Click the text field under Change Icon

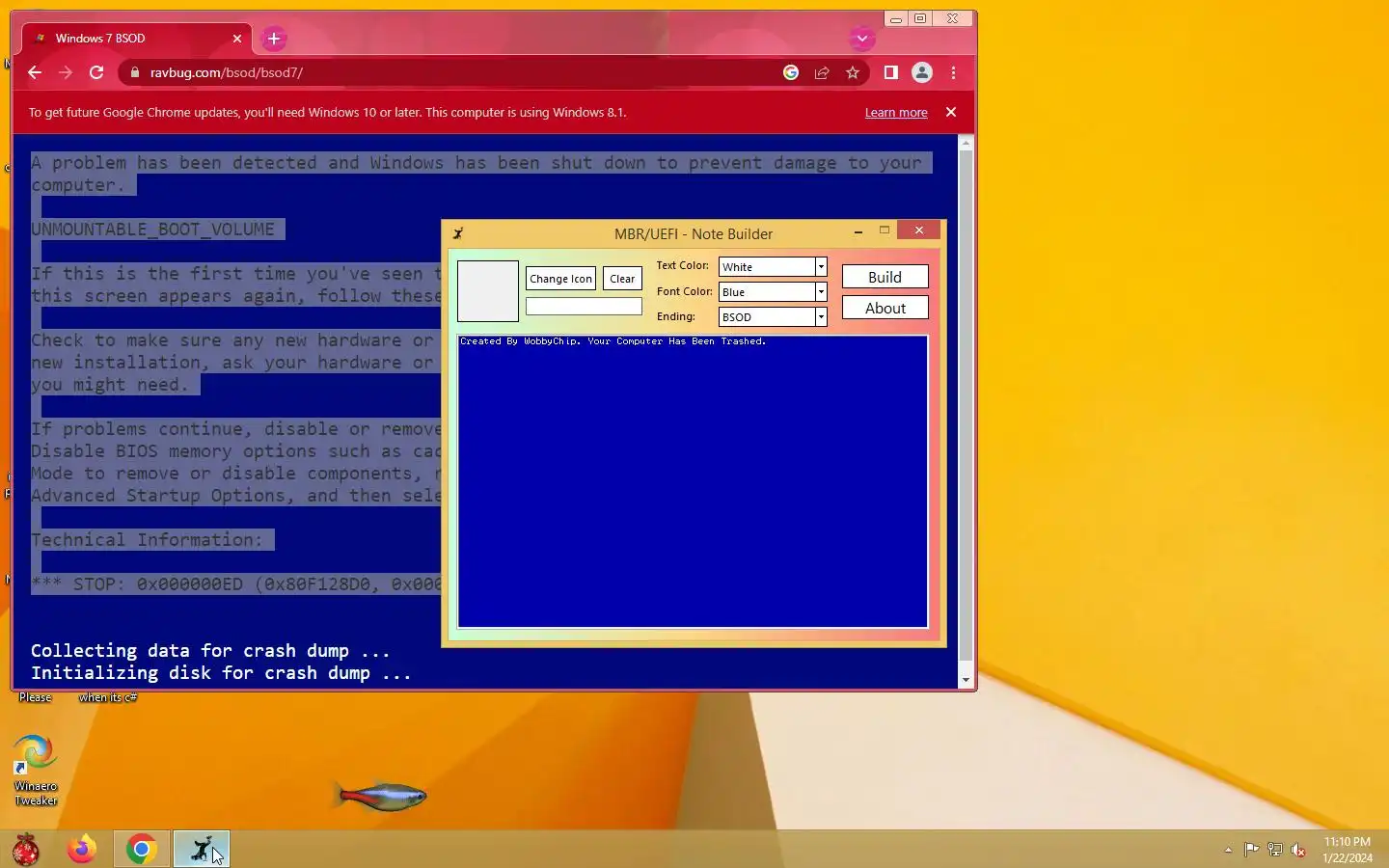click(584, 307)
